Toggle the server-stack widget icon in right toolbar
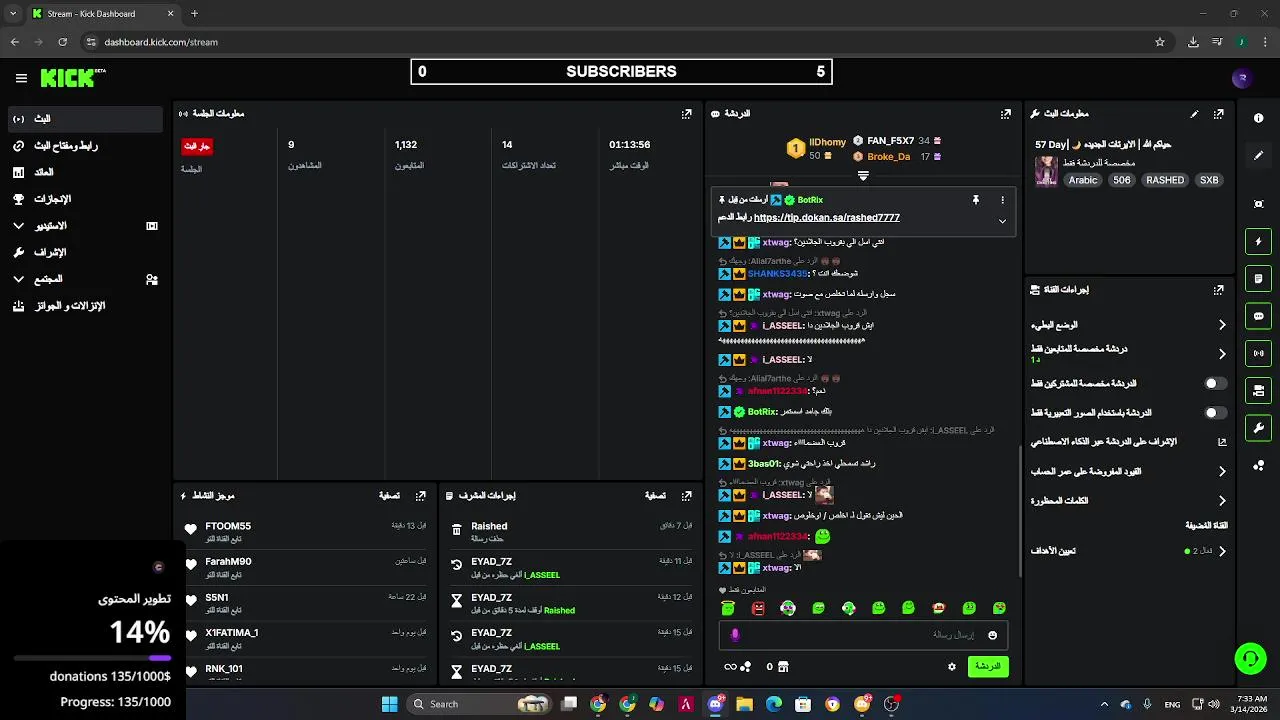This screenshot has height=720, width=1280. pyautogui.click(x=1258, y=390)
